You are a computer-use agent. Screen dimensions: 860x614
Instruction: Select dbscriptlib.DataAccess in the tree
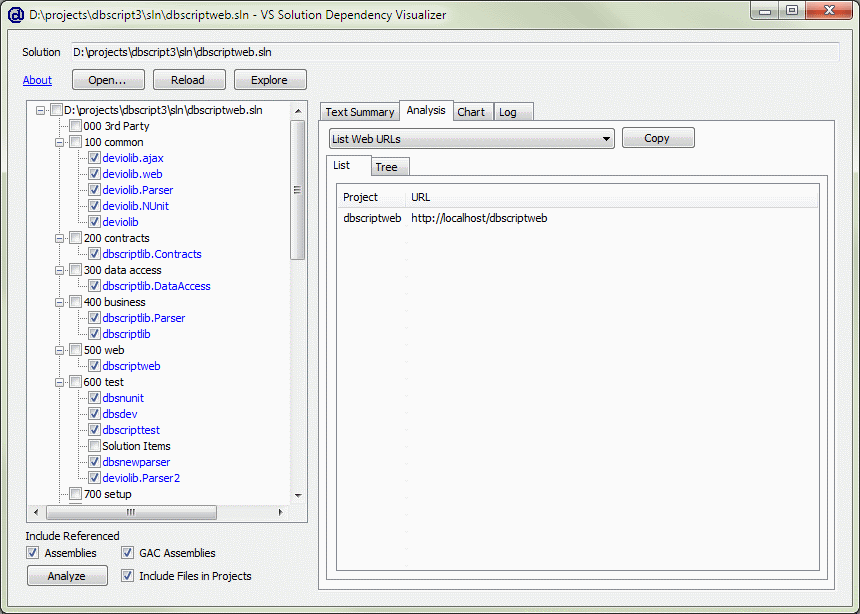tap(156, 286)
